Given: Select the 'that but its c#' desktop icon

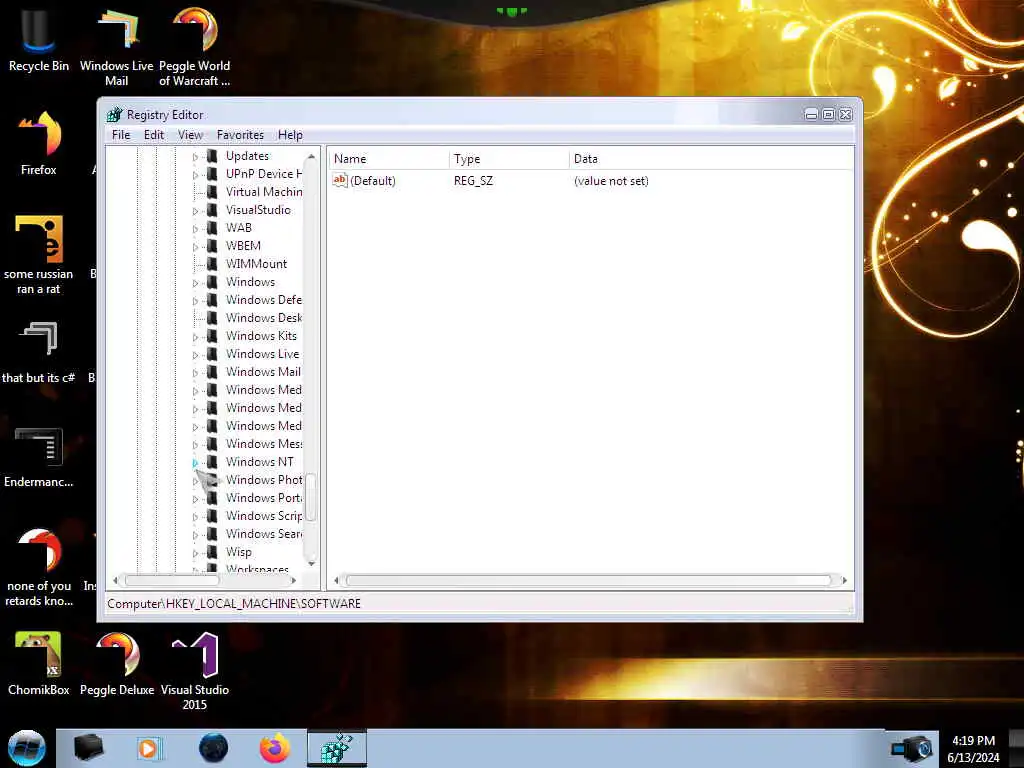Looking at the screenshot, I should click(39, 353).
